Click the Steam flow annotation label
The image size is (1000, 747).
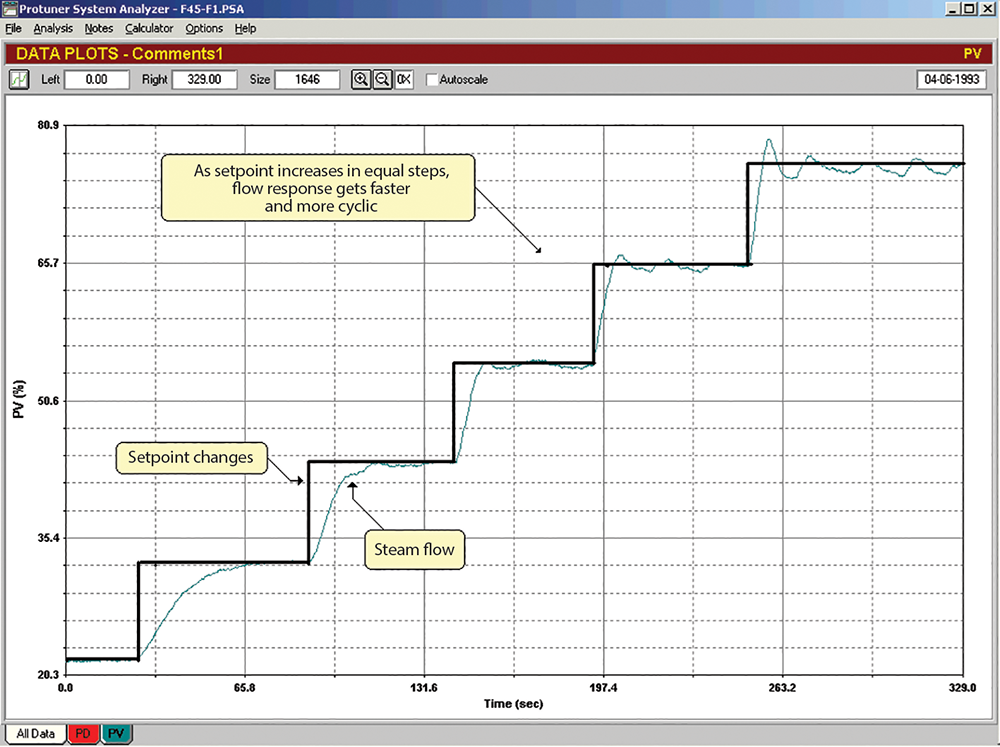414,549
